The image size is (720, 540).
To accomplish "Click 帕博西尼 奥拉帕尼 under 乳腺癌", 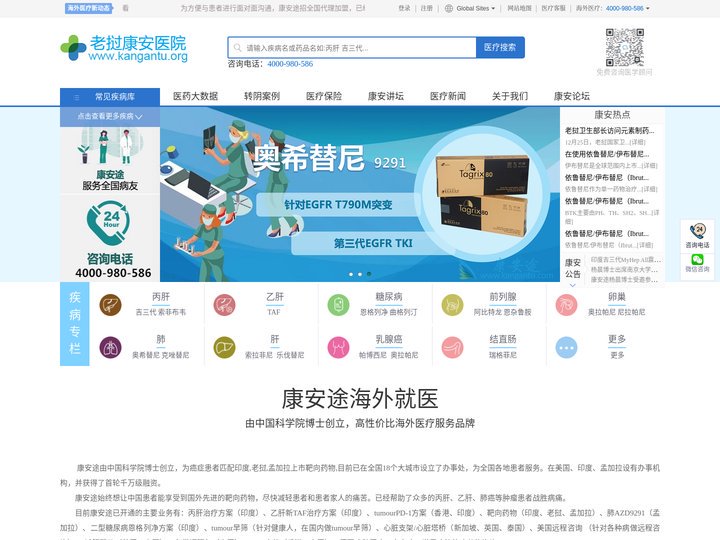I will tap(388, 355).
